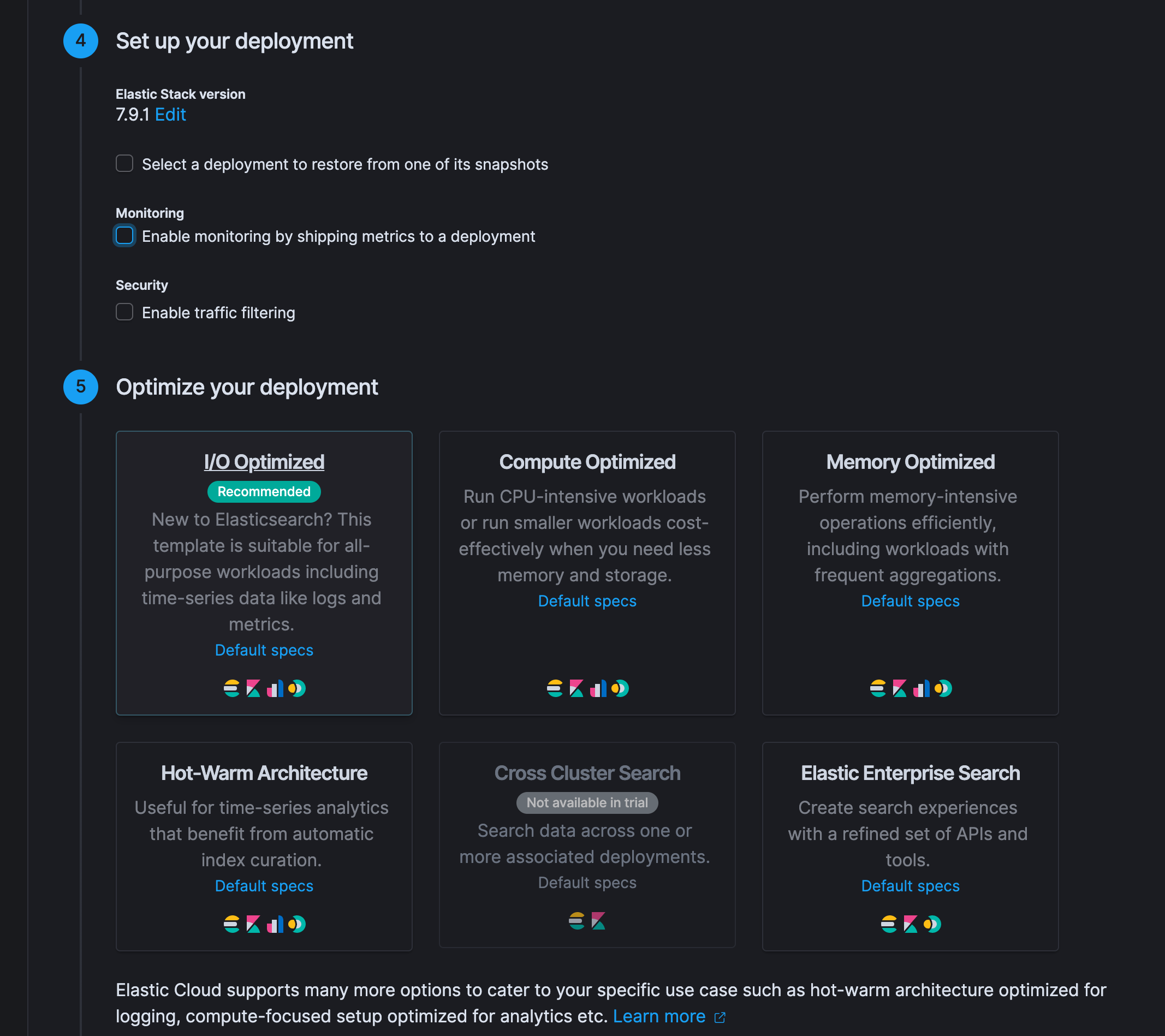Image resolution: width=1165 pixels, height=1036 pixels.
Task: Check restore from snapshot checkbox
Action: (124, 164)
